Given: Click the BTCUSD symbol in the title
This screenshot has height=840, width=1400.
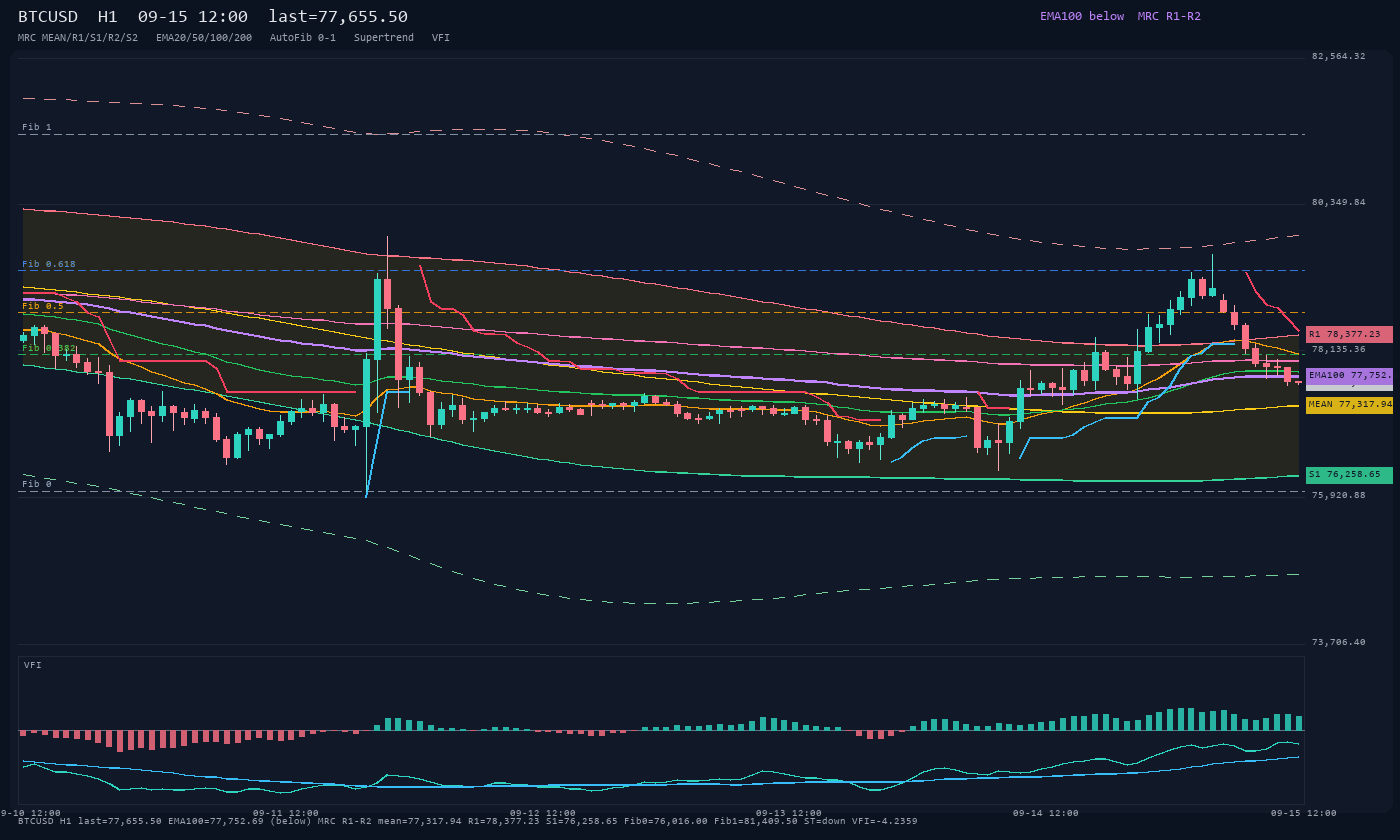Looking at the screenshot, I should [52, 16].
